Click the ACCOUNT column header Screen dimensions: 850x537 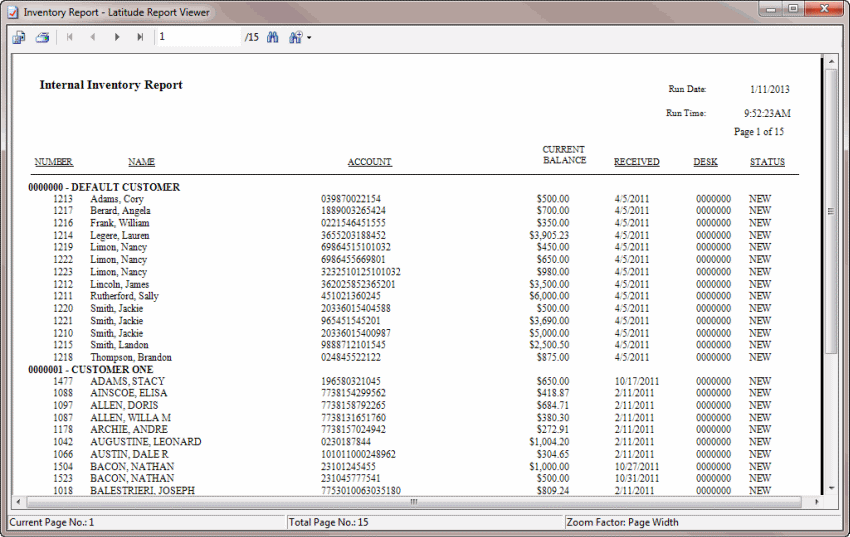point(369,162)
